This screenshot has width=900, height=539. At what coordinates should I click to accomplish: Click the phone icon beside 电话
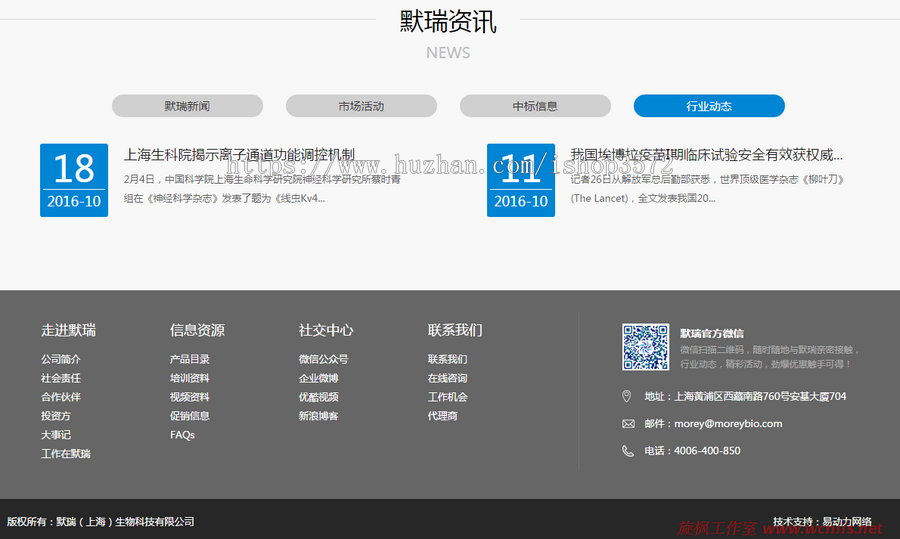tap(628, 451)
